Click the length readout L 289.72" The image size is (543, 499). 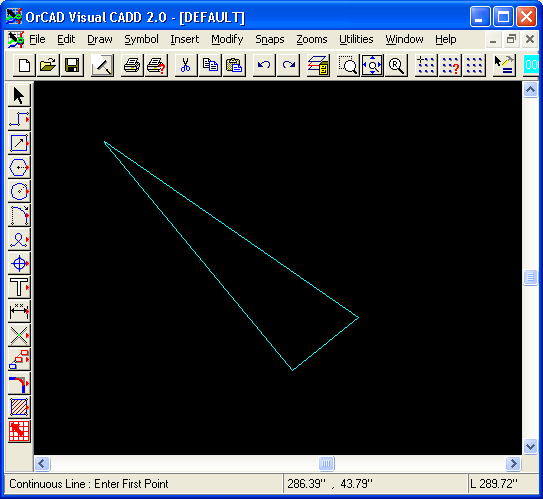(x=493, y=483)
